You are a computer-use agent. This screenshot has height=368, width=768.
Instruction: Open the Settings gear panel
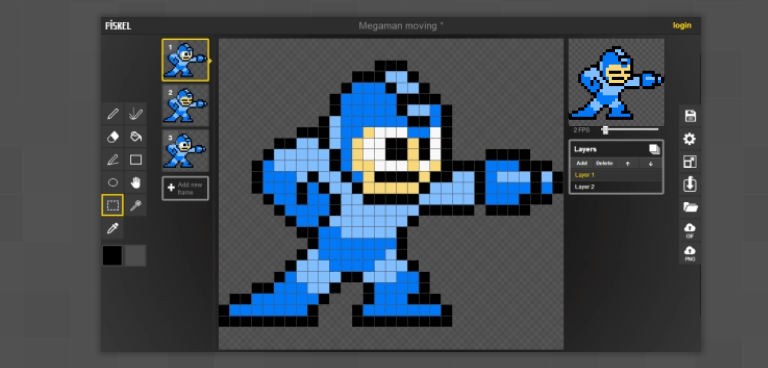click(x=690, y=139)
